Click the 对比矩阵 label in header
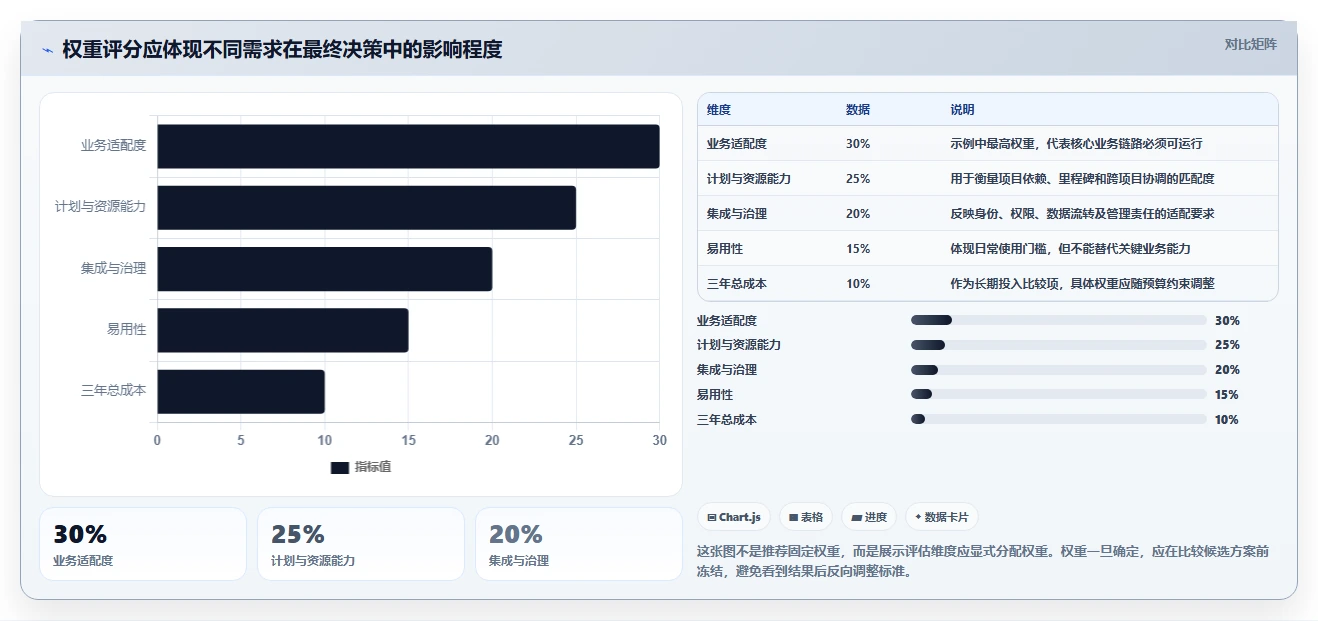The image size is (1318, 621). pos(1250,44)
